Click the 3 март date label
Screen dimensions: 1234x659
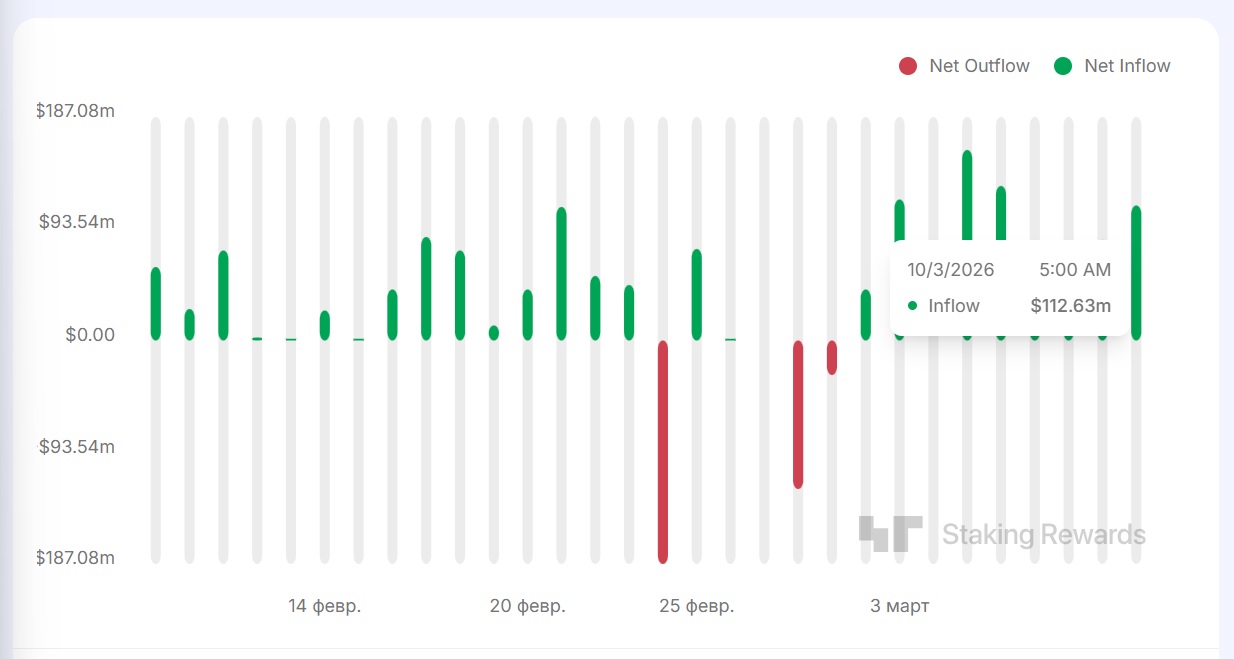(x=899, y=606)
